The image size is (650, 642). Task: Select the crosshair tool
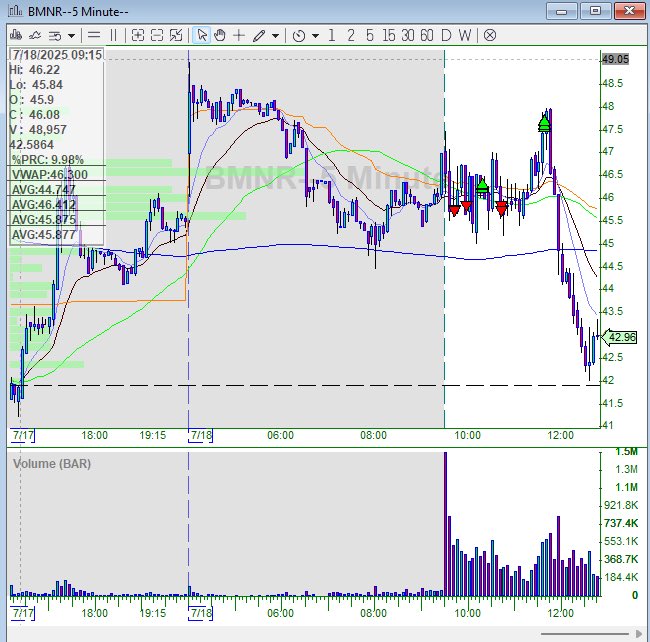pyautogui.click(x=239, y=35)
